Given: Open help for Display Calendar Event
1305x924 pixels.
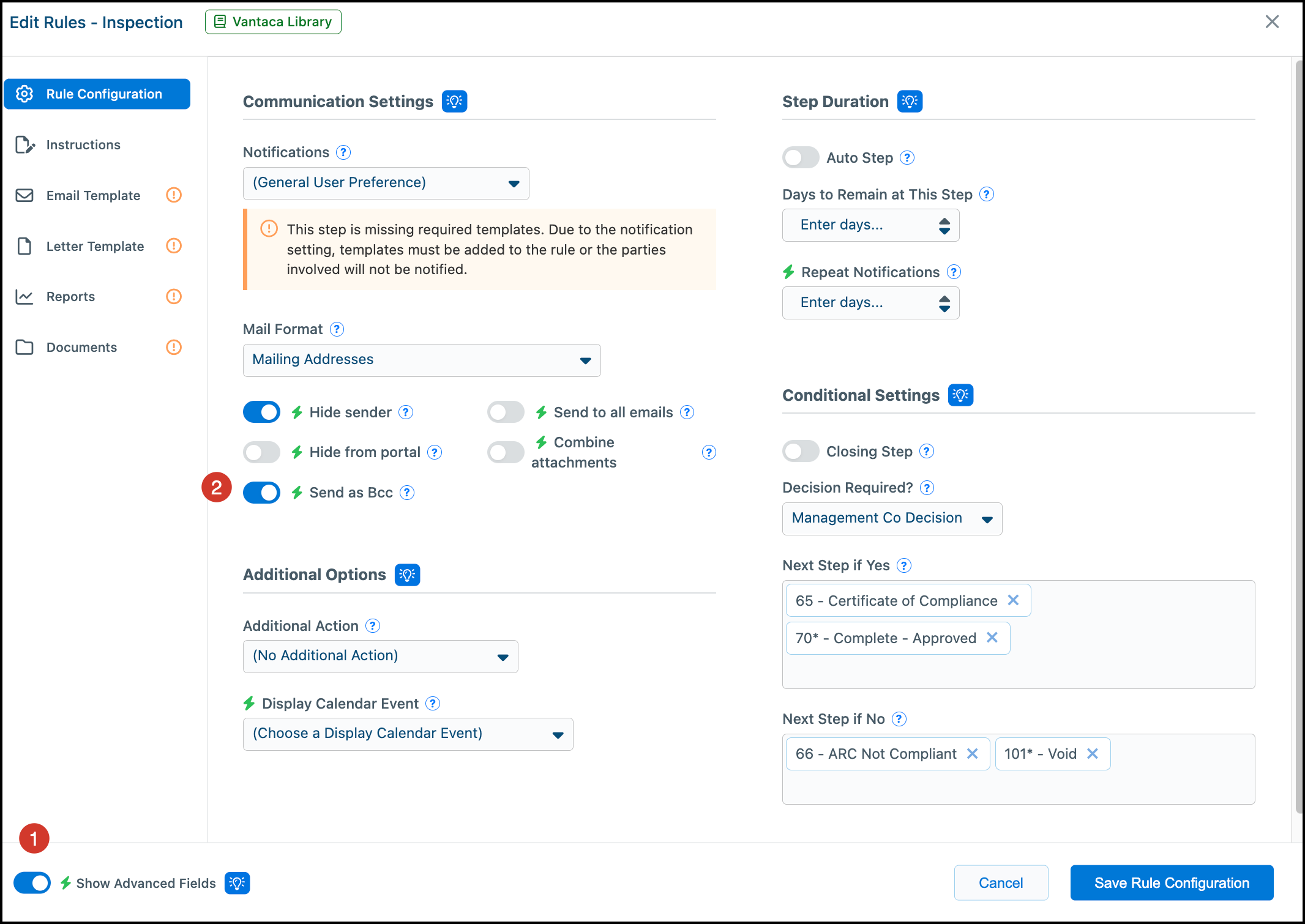Looking at the screenshot, I should (433, 704).
